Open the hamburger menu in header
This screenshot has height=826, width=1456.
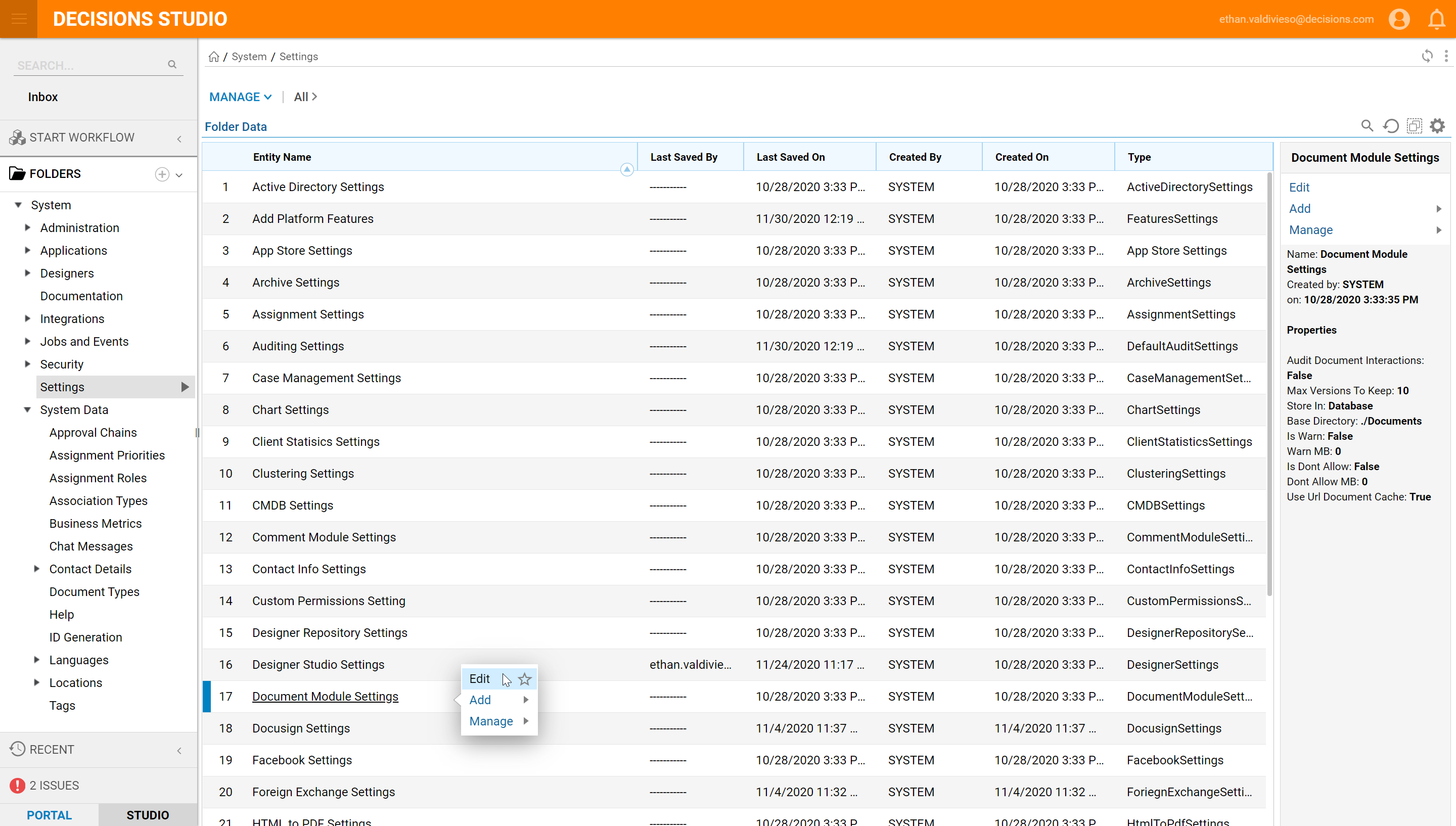coord(19,19)
